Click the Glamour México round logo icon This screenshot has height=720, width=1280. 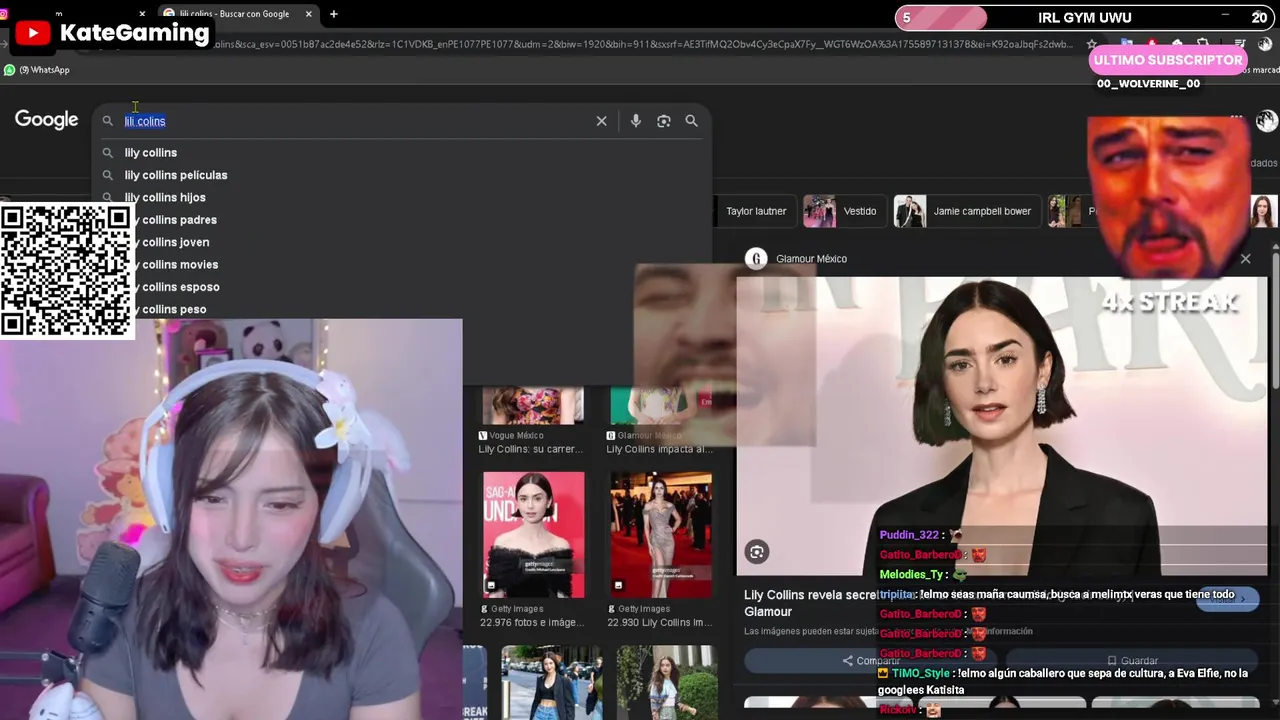tap(756, 259)
